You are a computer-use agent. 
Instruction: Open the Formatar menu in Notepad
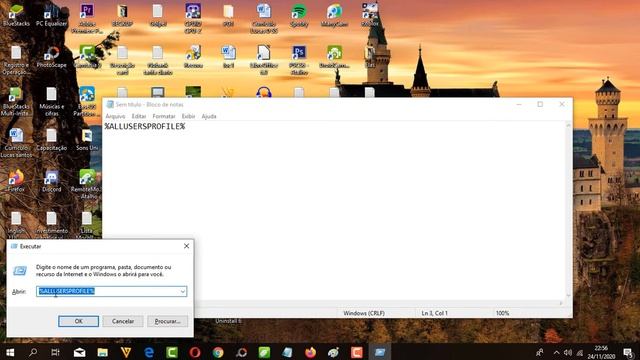click(164, 116)
